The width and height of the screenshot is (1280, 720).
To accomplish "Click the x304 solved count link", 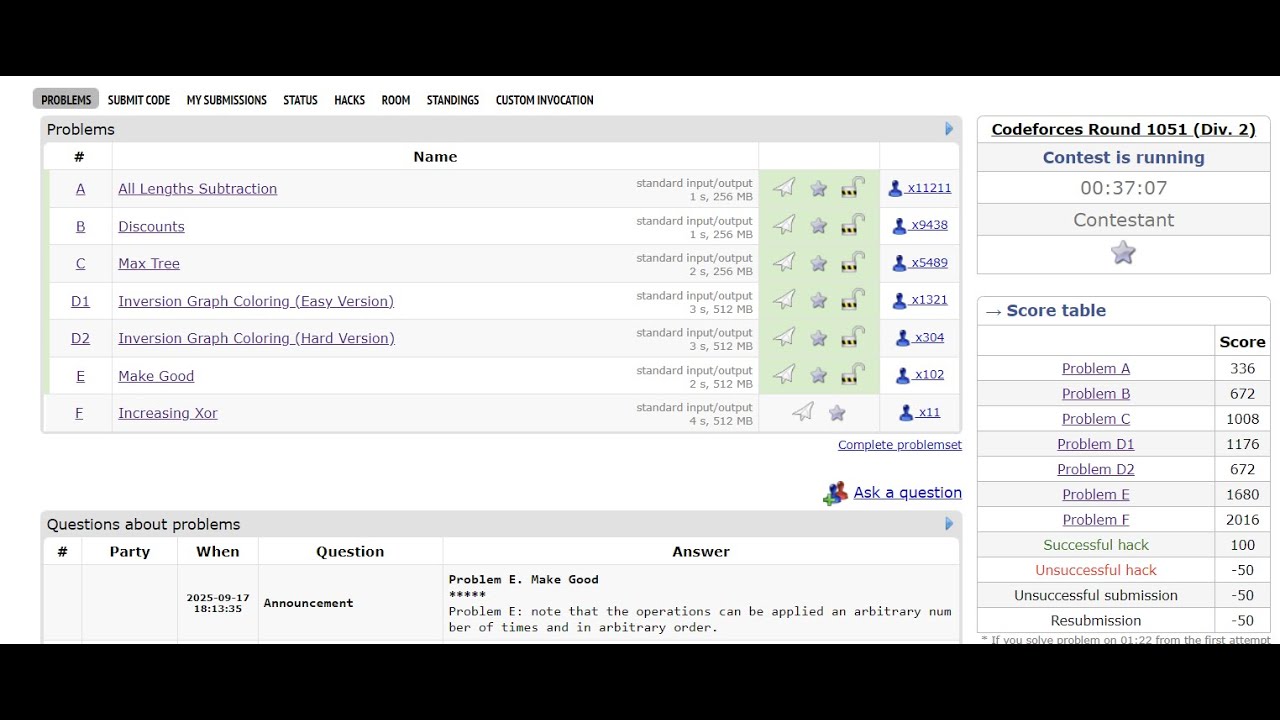I will click(x=929, y=338).
